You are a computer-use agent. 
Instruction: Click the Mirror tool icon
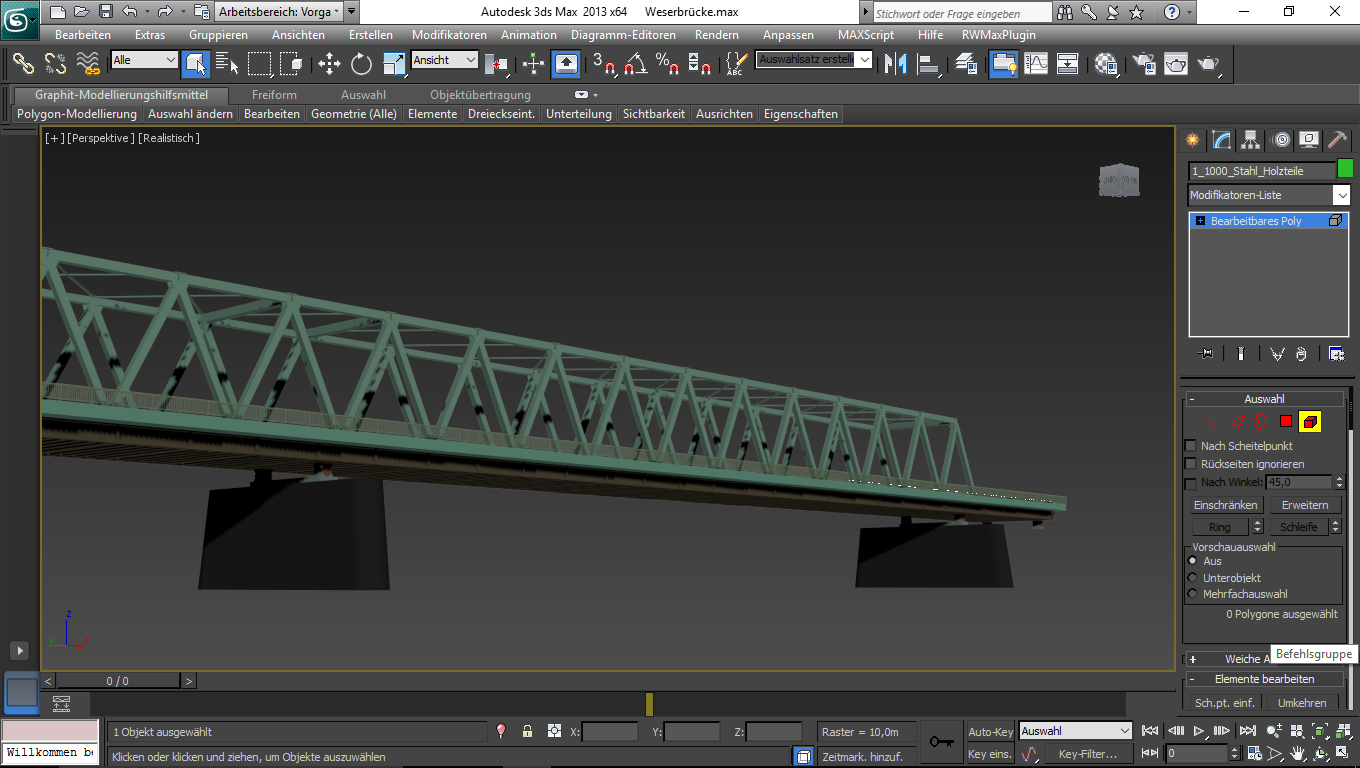896,64
